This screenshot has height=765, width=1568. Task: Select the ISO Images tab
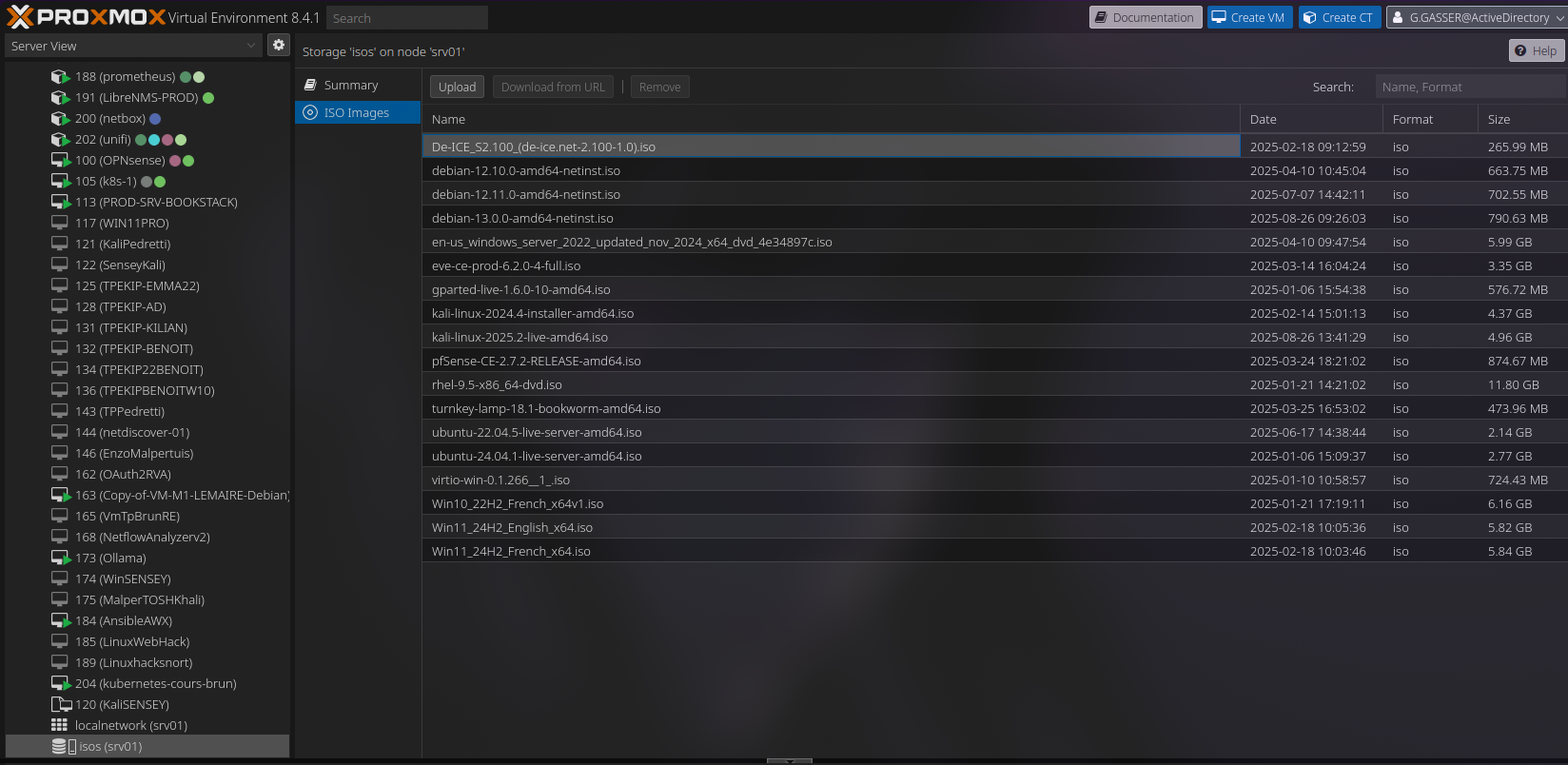pyautogui.click(x=357, y=113)
